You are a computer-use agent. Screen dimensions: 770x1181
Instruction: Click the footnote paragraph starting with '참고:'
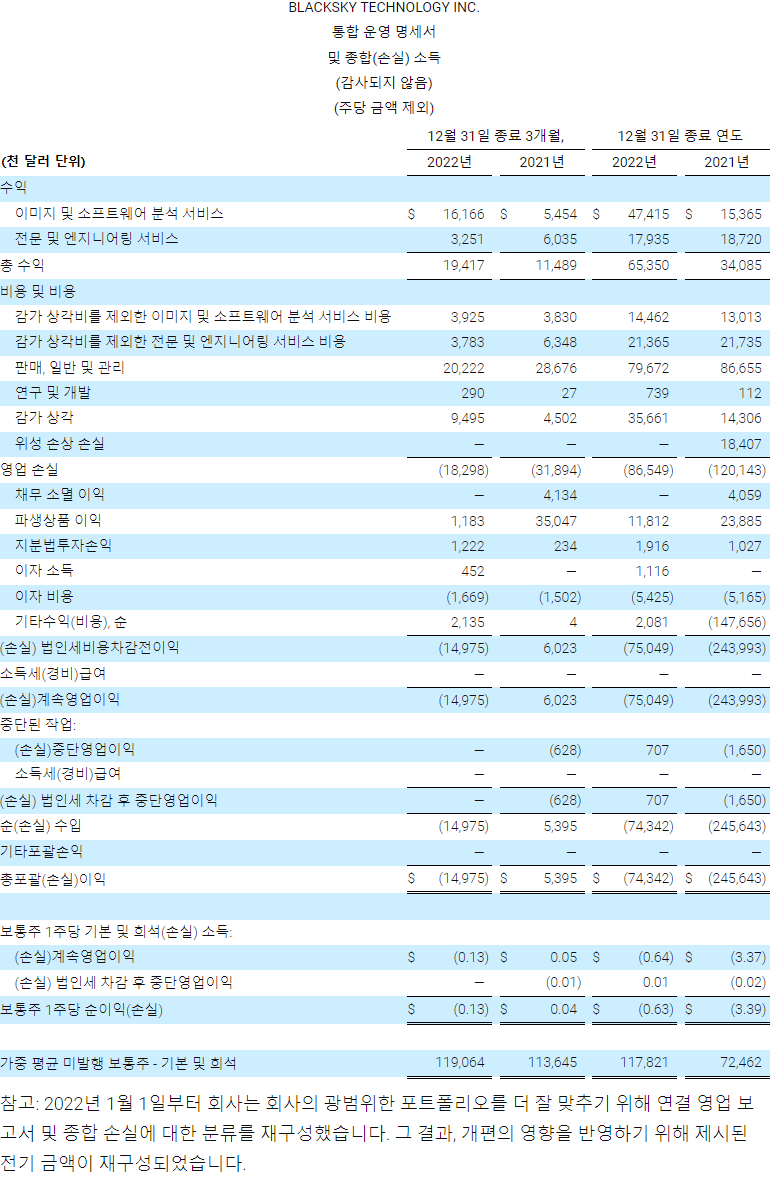tap(377, 1133)
